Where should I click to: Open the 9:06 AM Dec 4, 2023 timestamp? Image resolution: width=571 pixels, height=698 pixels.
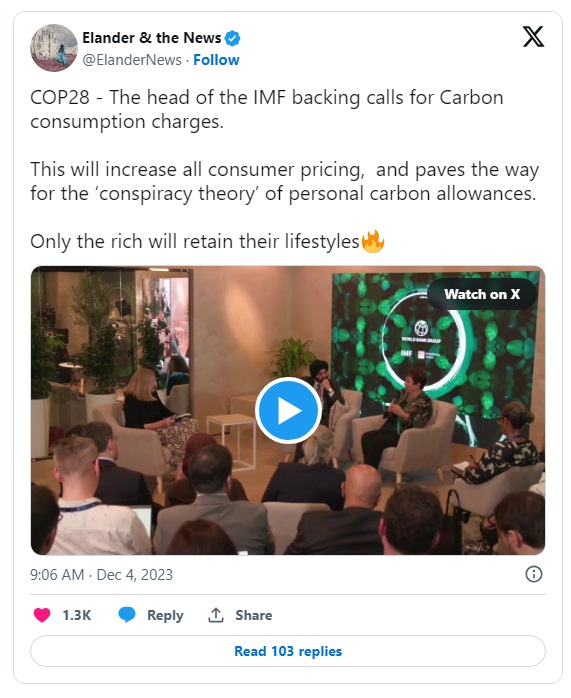click(x=101, y=575)
